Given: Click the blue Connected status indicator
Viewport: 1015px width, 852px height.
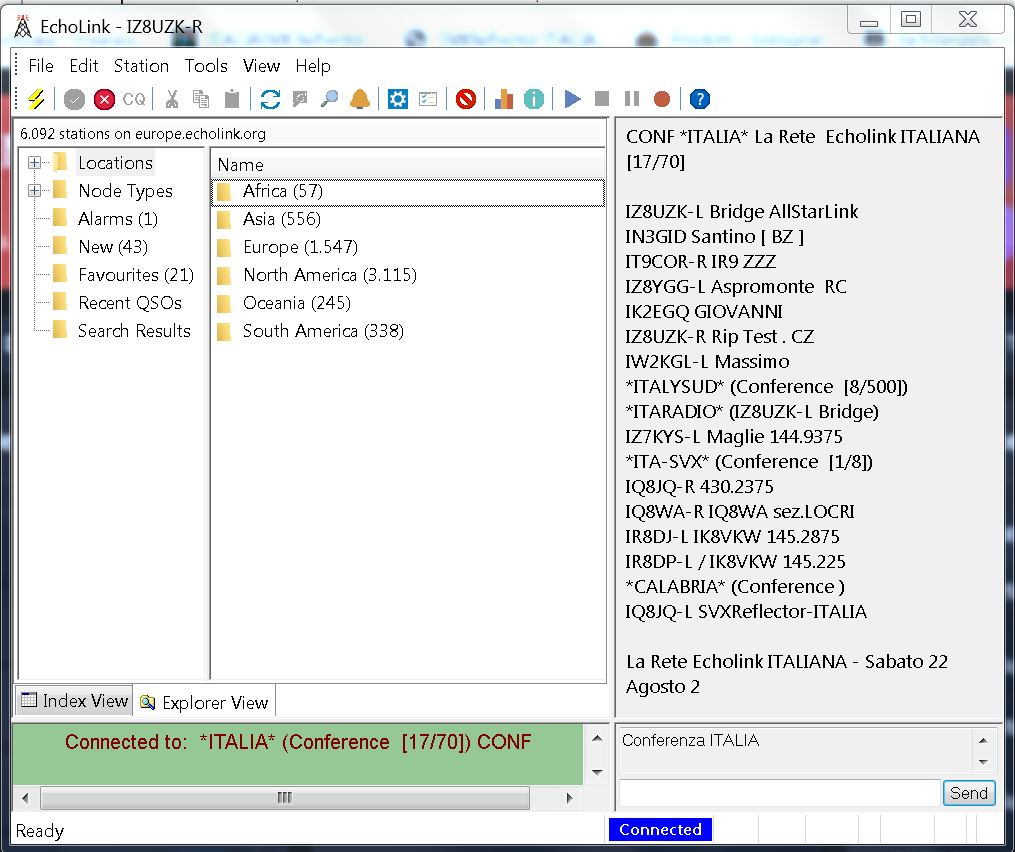Looking at the screenshot, I should [660, 829].
